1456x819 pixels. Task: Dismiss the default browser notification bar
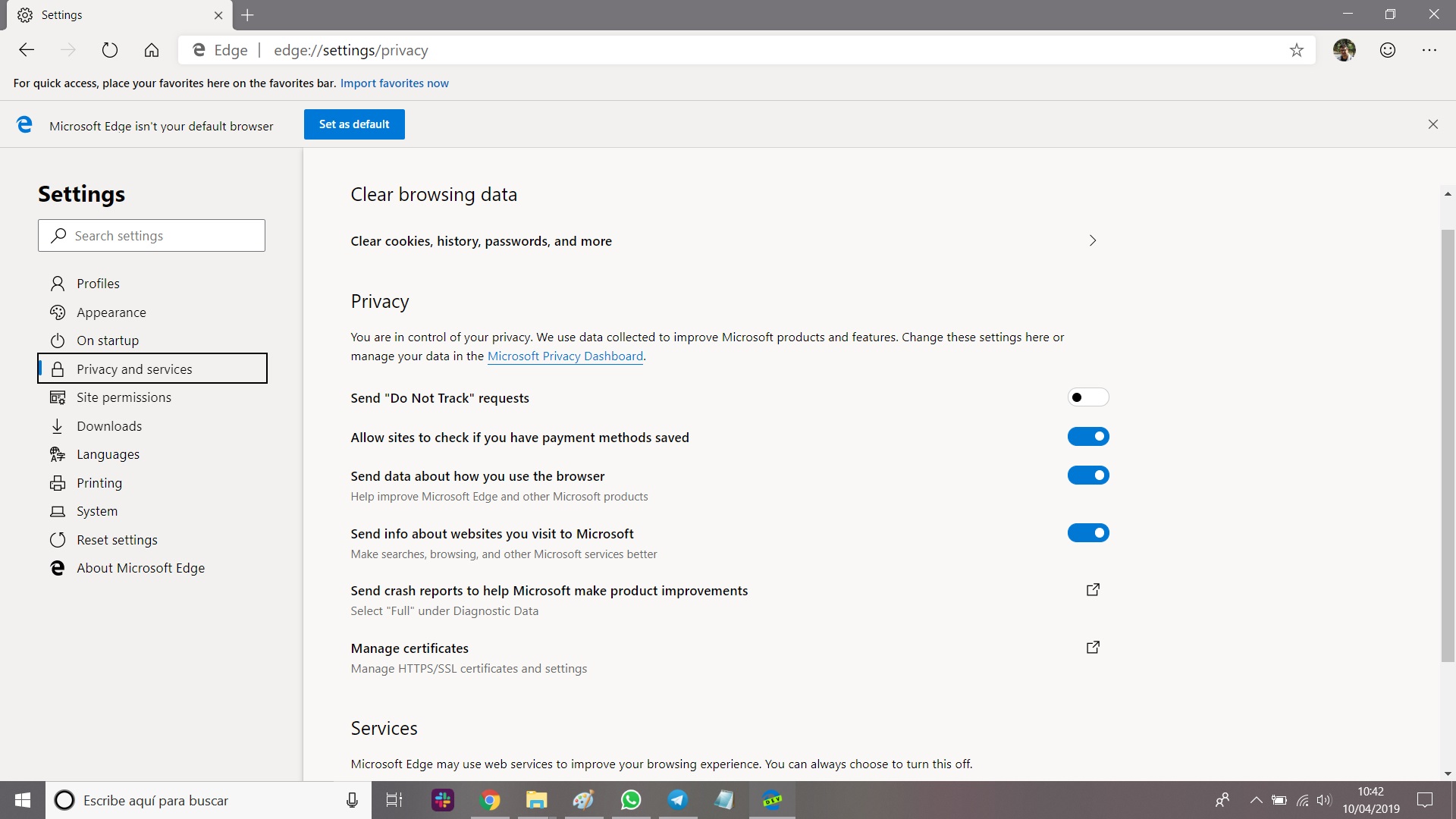[x=1433, y=124]
